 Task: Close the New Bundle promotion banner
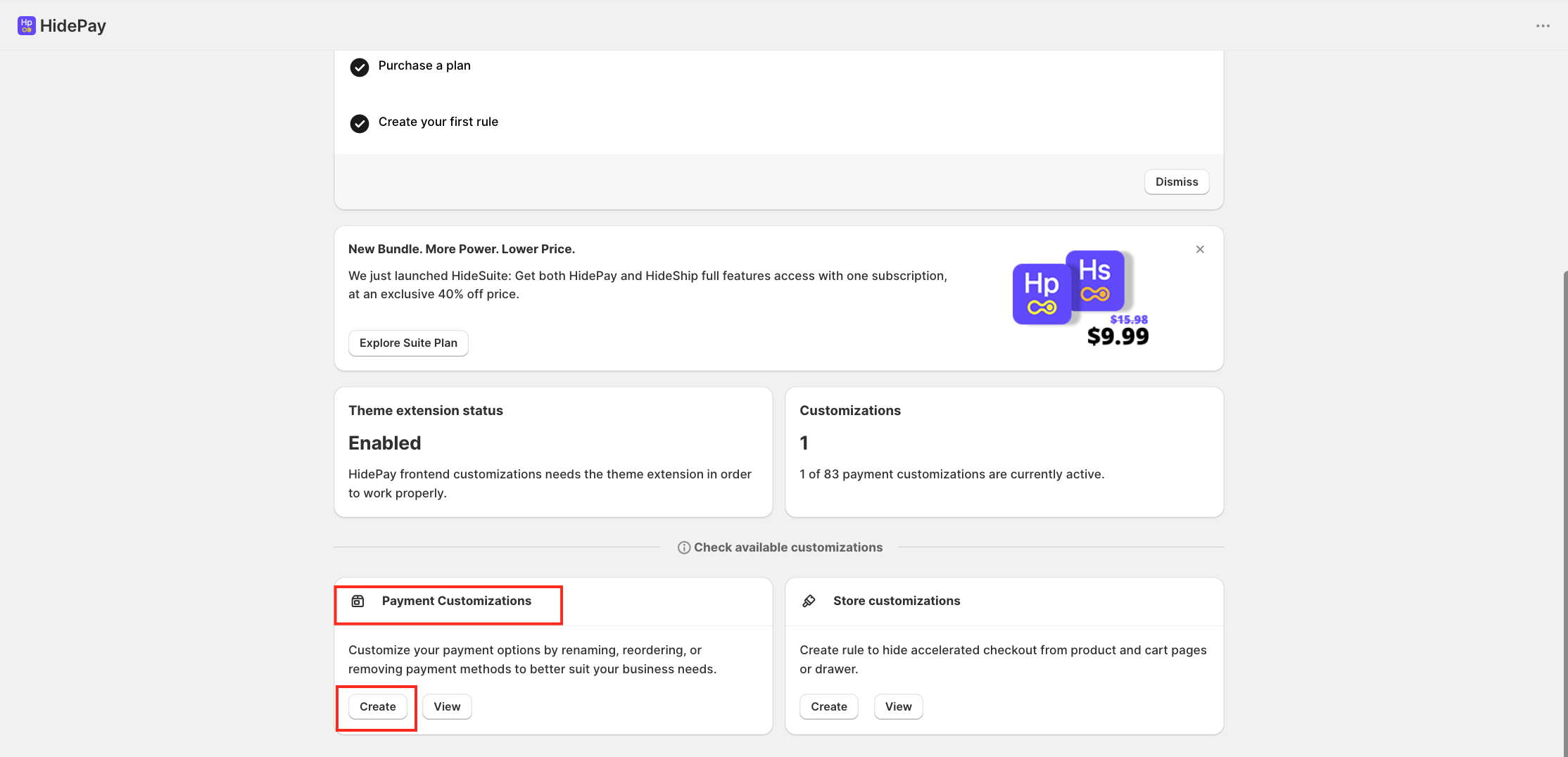(1200, 250)
